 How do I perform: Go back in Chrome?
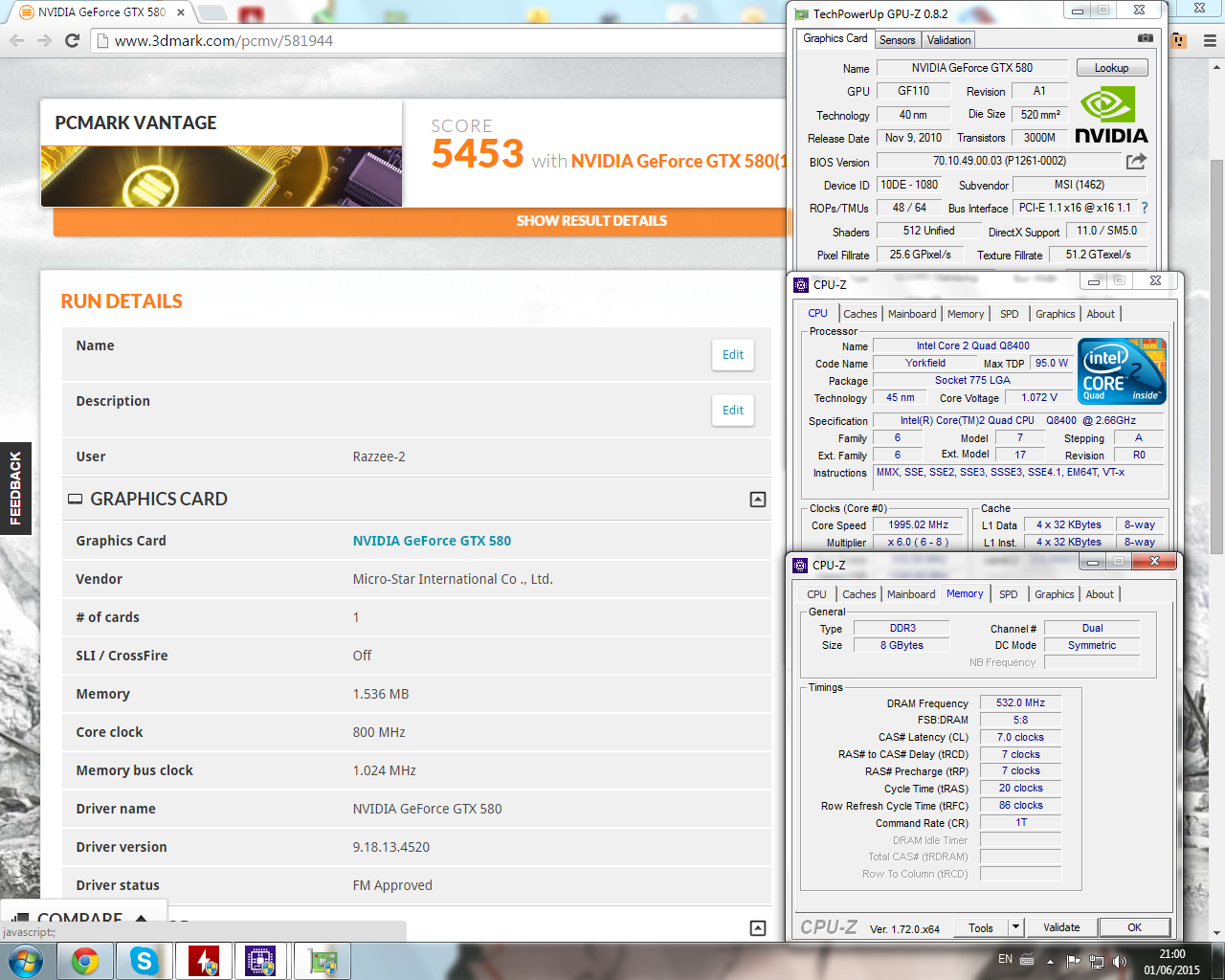tap(16, 40)
